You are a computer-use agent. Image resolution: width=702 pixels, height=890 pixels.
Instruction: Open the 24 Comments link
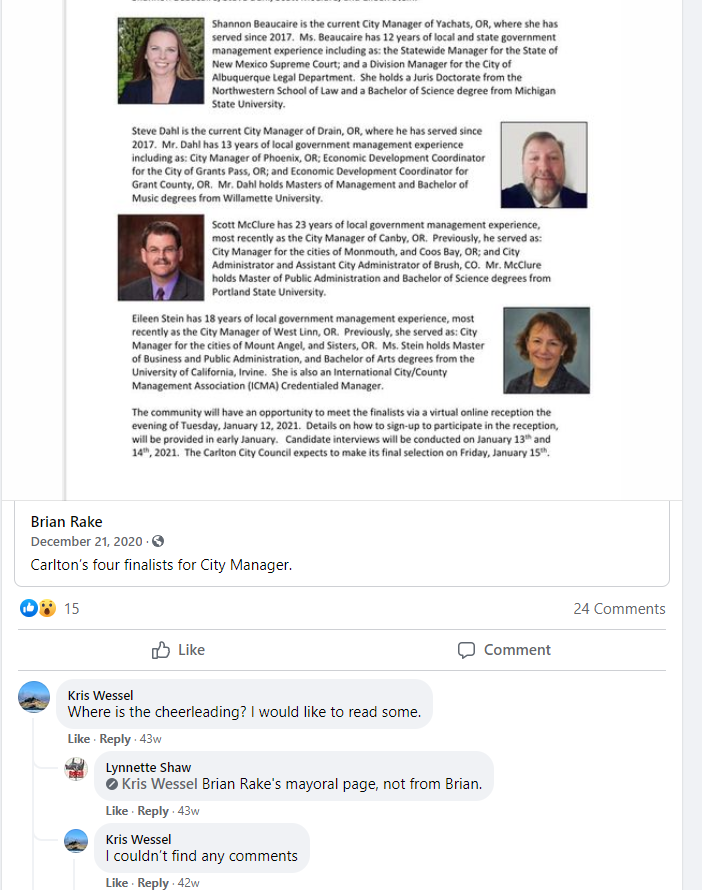tap(619, 608)
